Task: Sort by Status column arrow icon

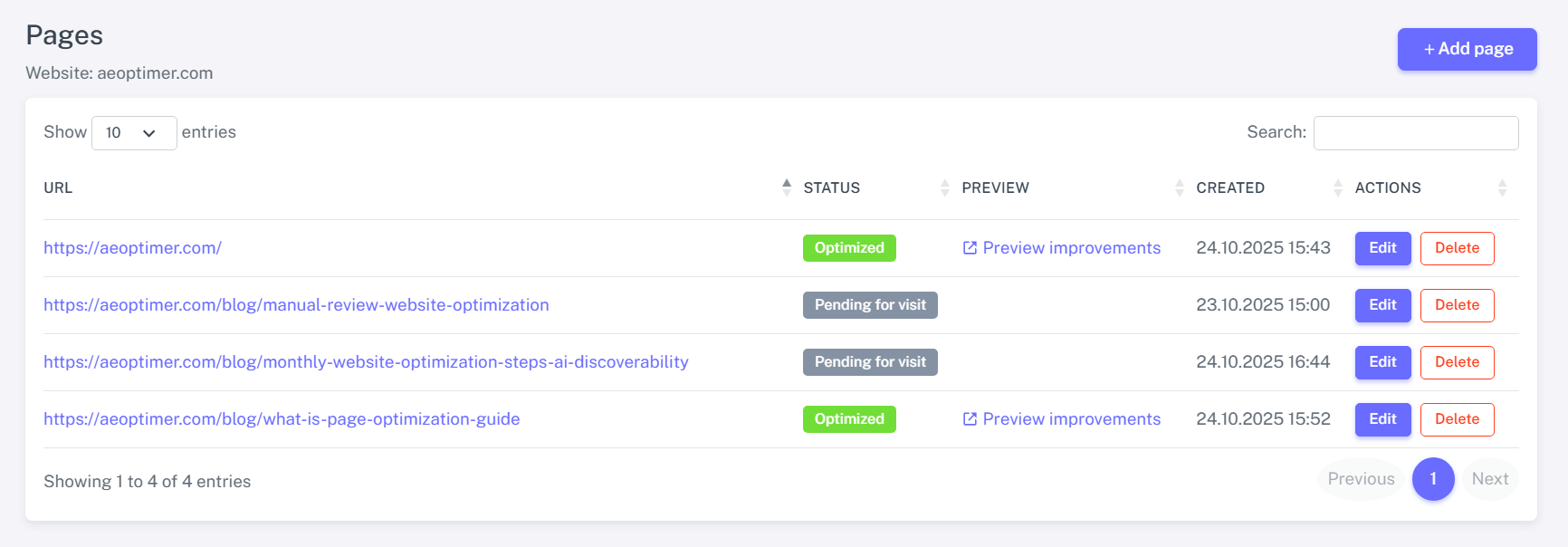Action: click(944, 187)
